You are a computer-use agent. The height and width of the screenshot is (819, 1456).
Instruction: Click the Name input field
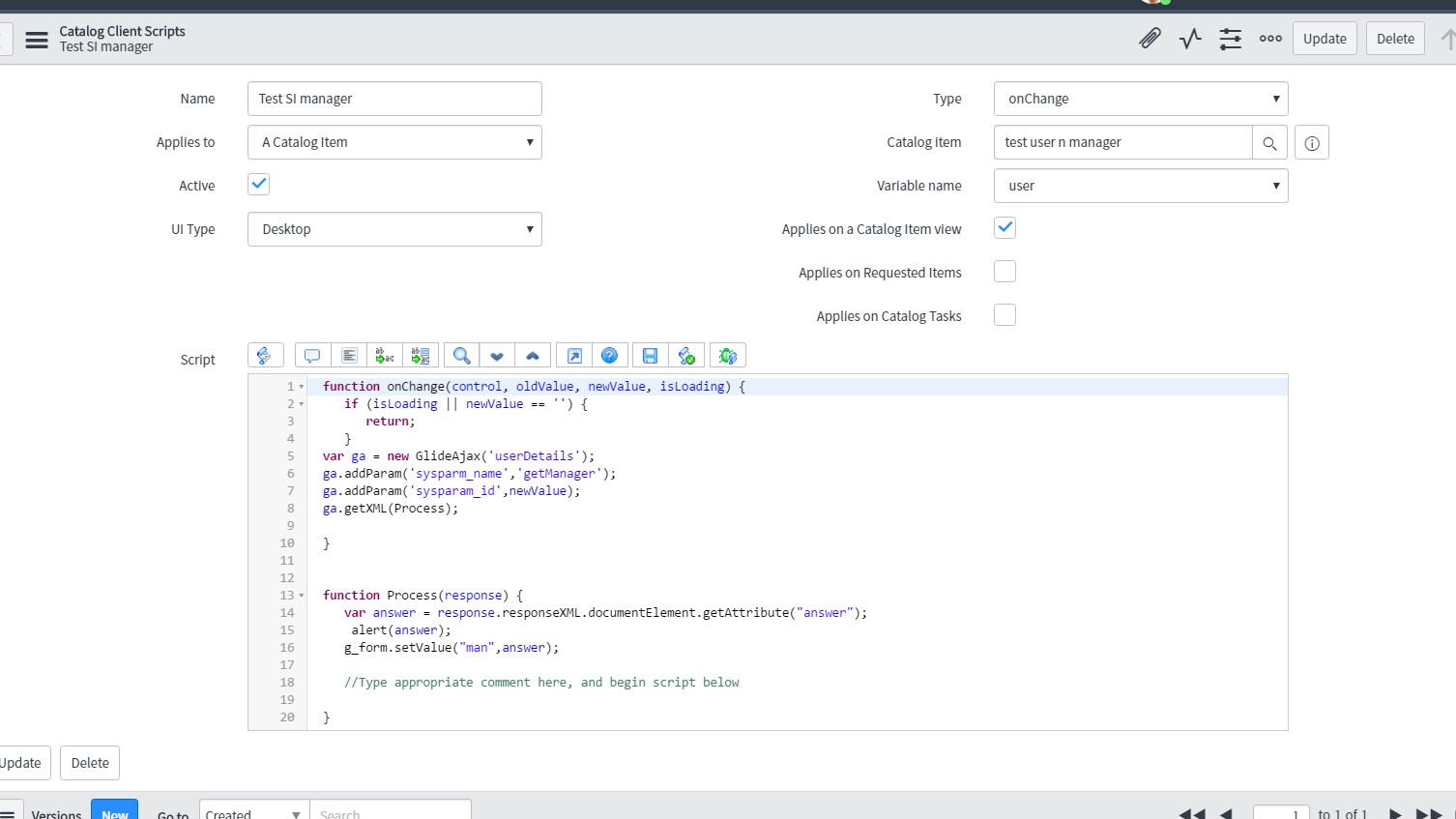(x=394, y=99)
